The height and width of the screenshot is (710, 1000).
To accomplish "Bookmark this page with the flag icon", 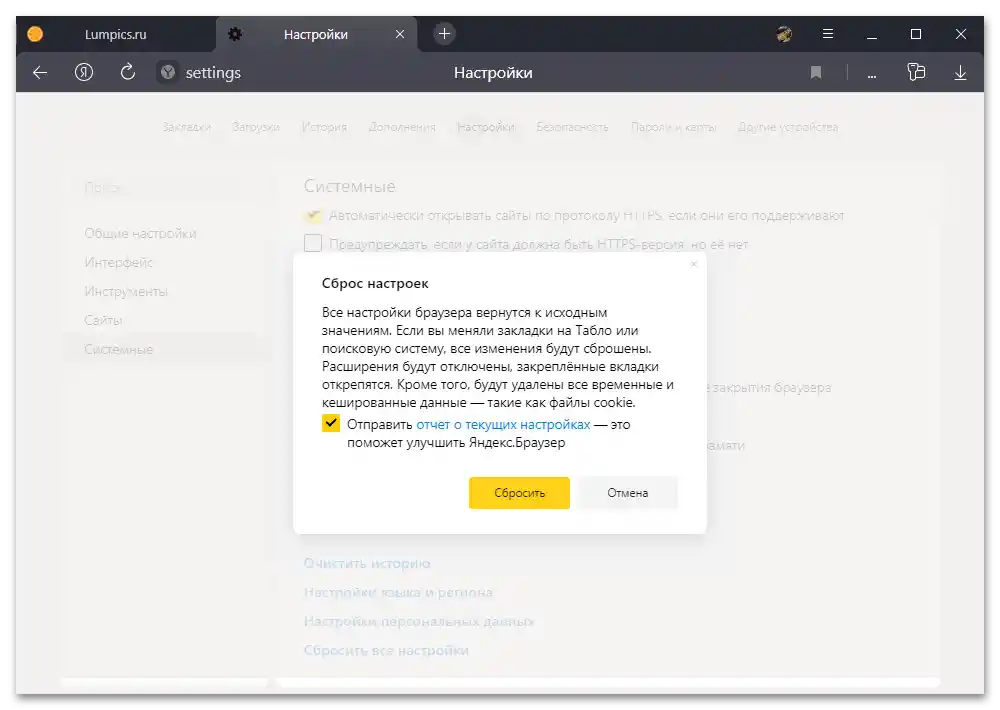I will (816, 73).
